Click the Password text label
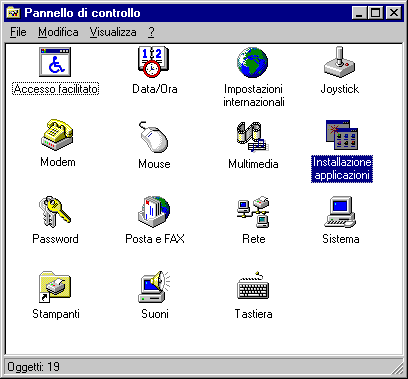 tap(55, 239)
